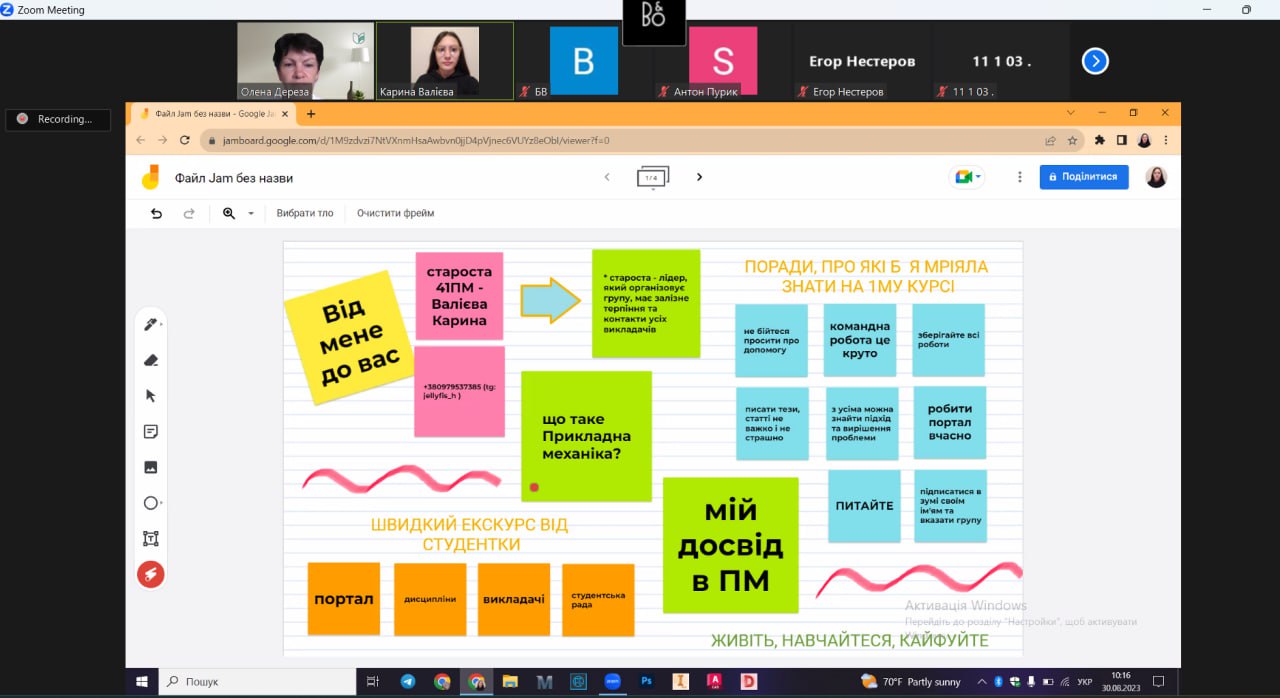Select the Pen tool in Jamboard
This screenshot has width=1280, height=698.
point(151,324)
